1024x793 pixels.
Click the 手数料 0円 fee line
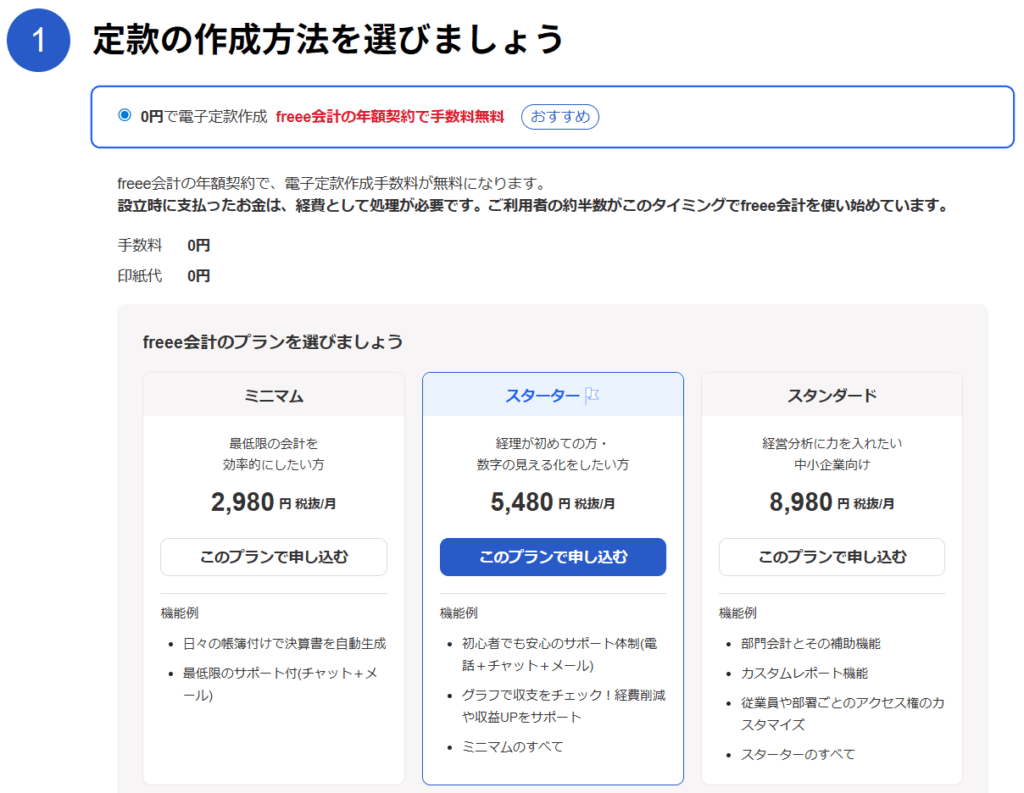point(164,246)
